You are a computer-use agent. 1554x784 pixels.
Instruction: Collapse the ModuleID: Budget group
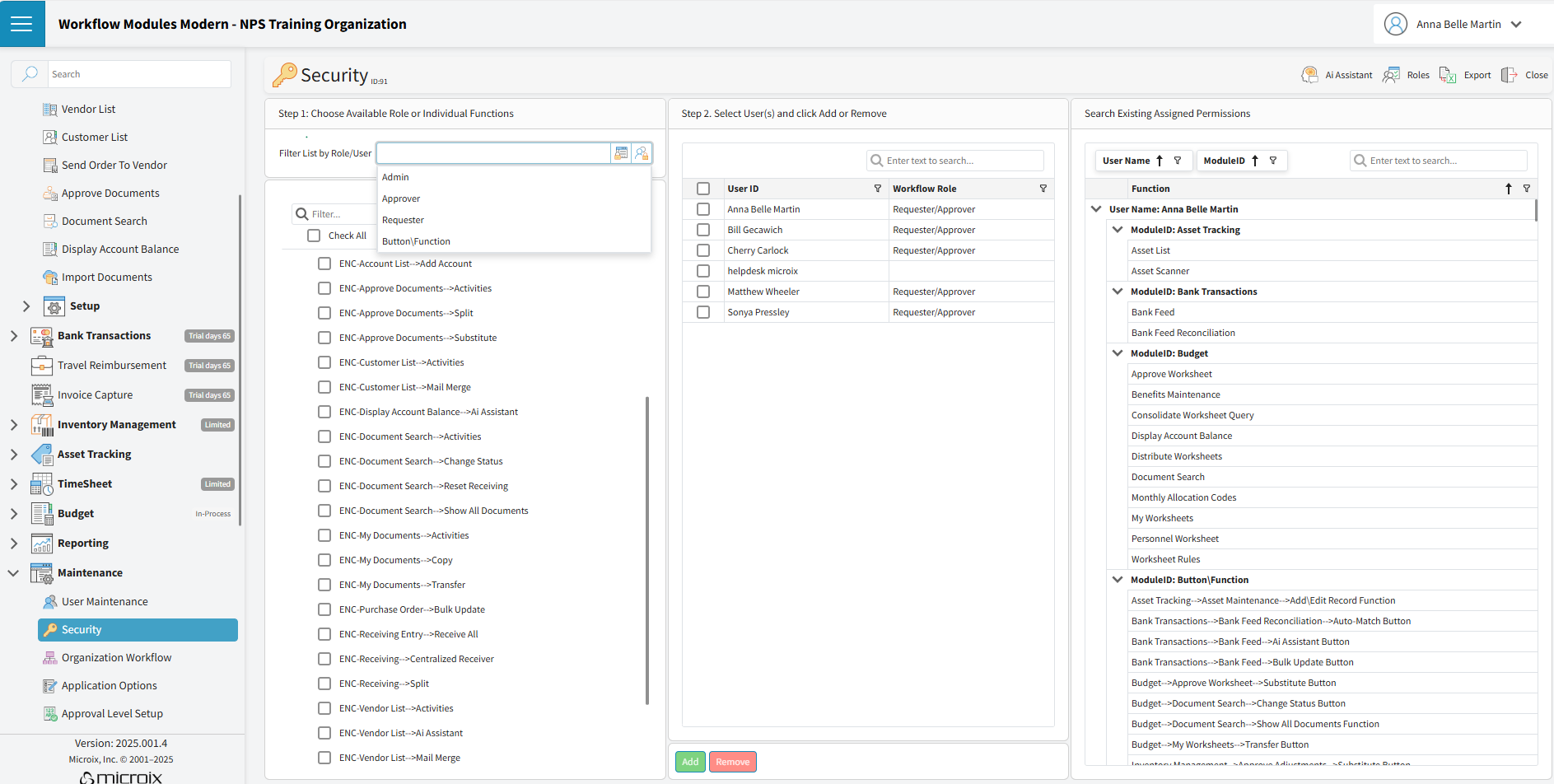click(1118, 353)
